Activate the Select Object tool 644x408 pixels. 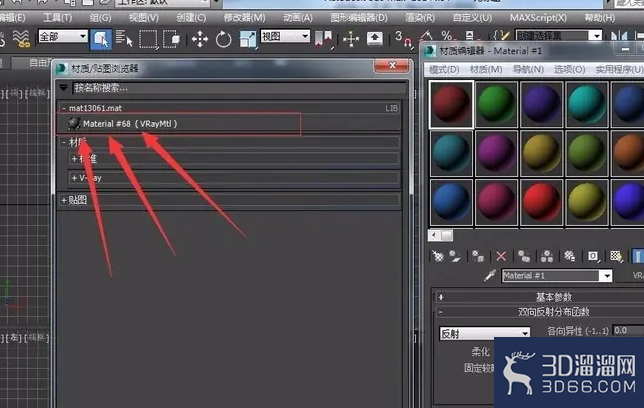[101, 39]
